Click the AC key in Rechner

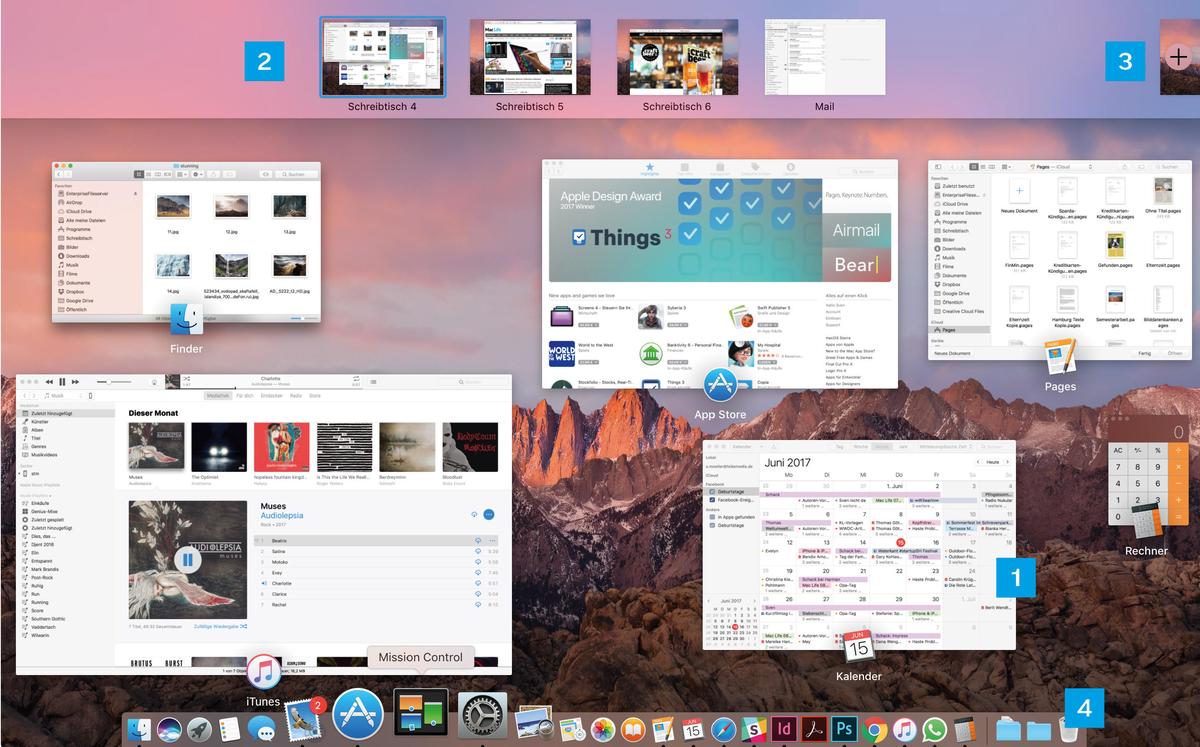click(x=1119, y=451)
